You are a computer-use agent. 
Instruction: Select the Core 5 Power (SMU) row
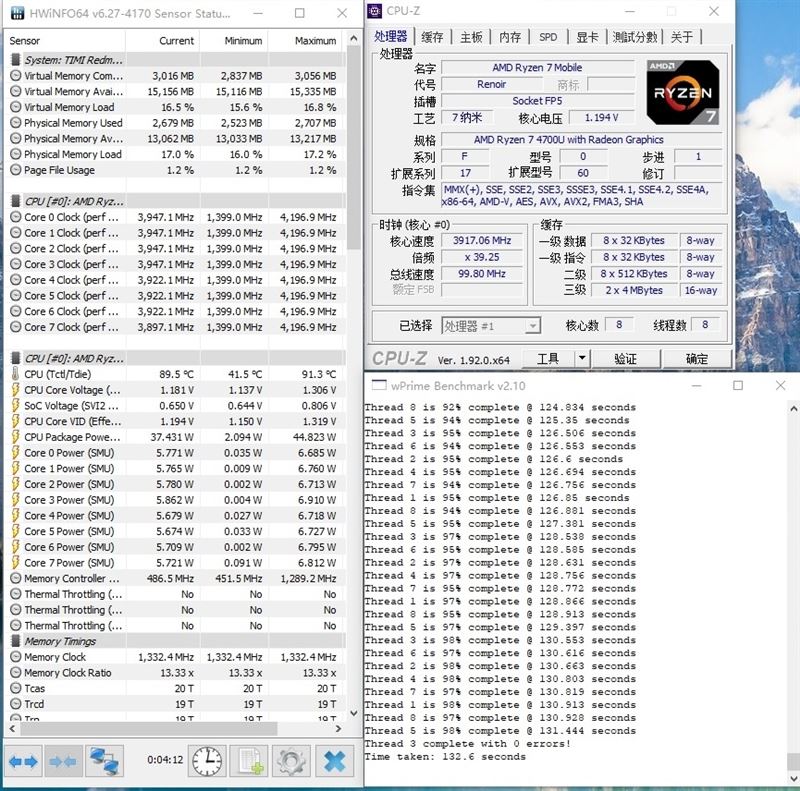(173, 531)
